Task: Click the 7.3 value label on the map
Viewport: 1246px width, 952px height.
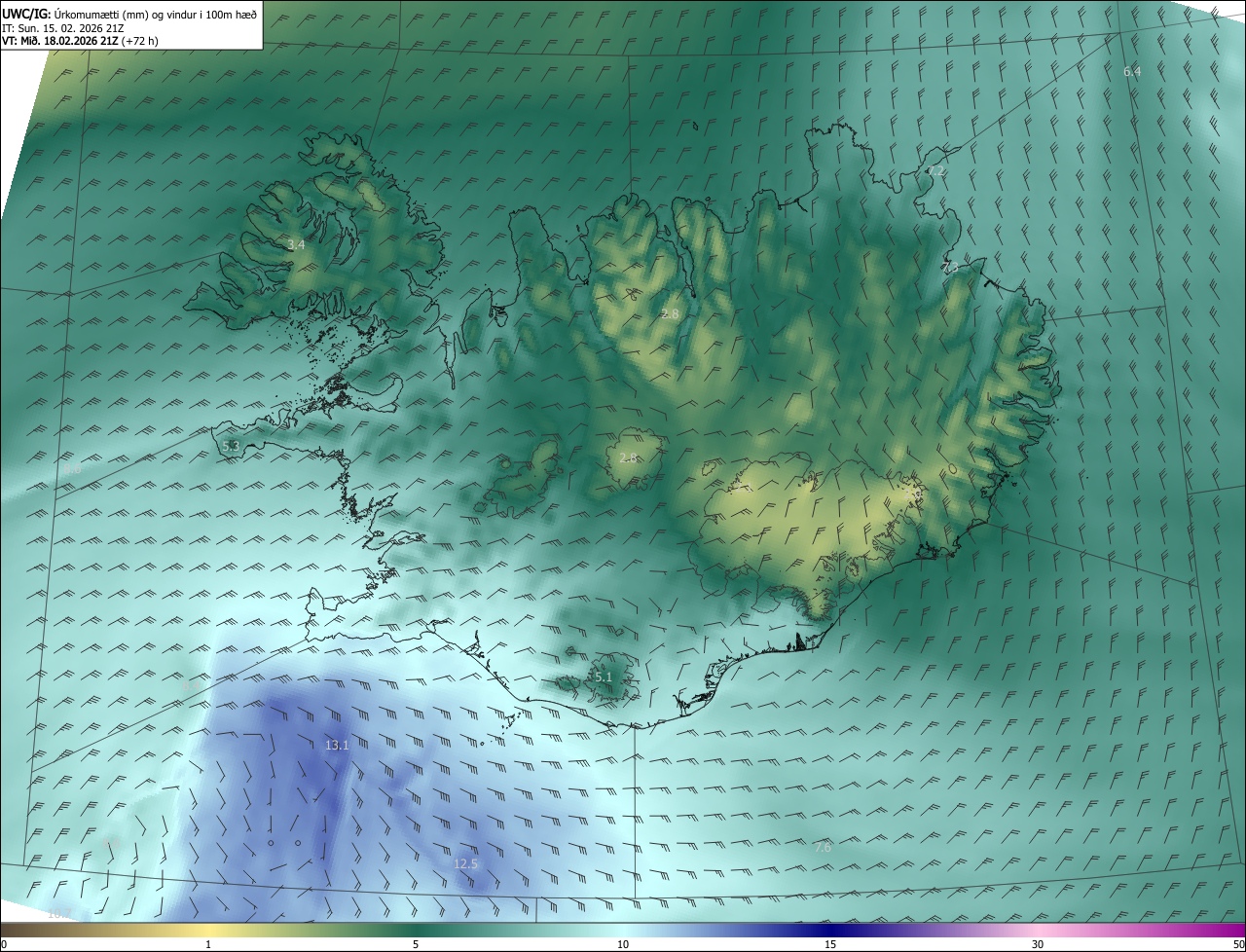Action: 950,267
